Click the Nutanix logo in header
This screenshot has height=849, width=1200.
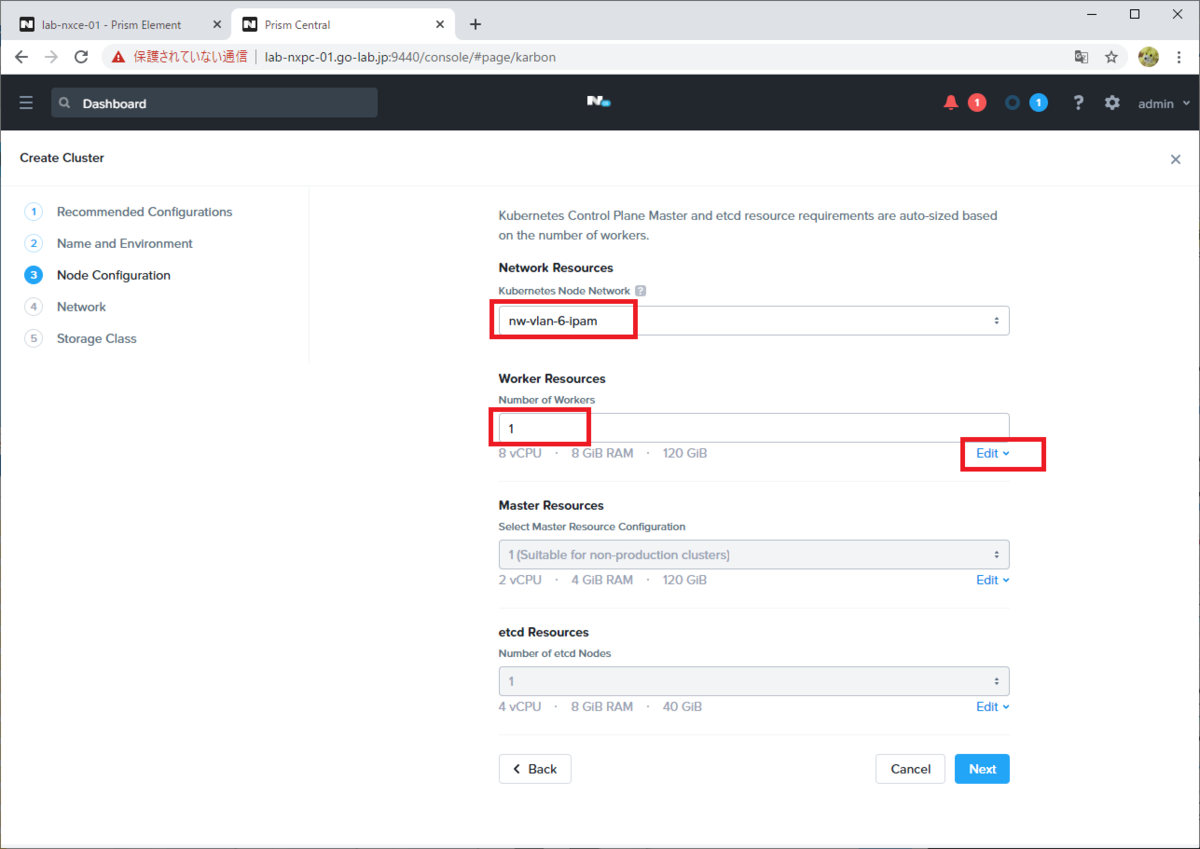pyautogui.click(x=598, y=102)
